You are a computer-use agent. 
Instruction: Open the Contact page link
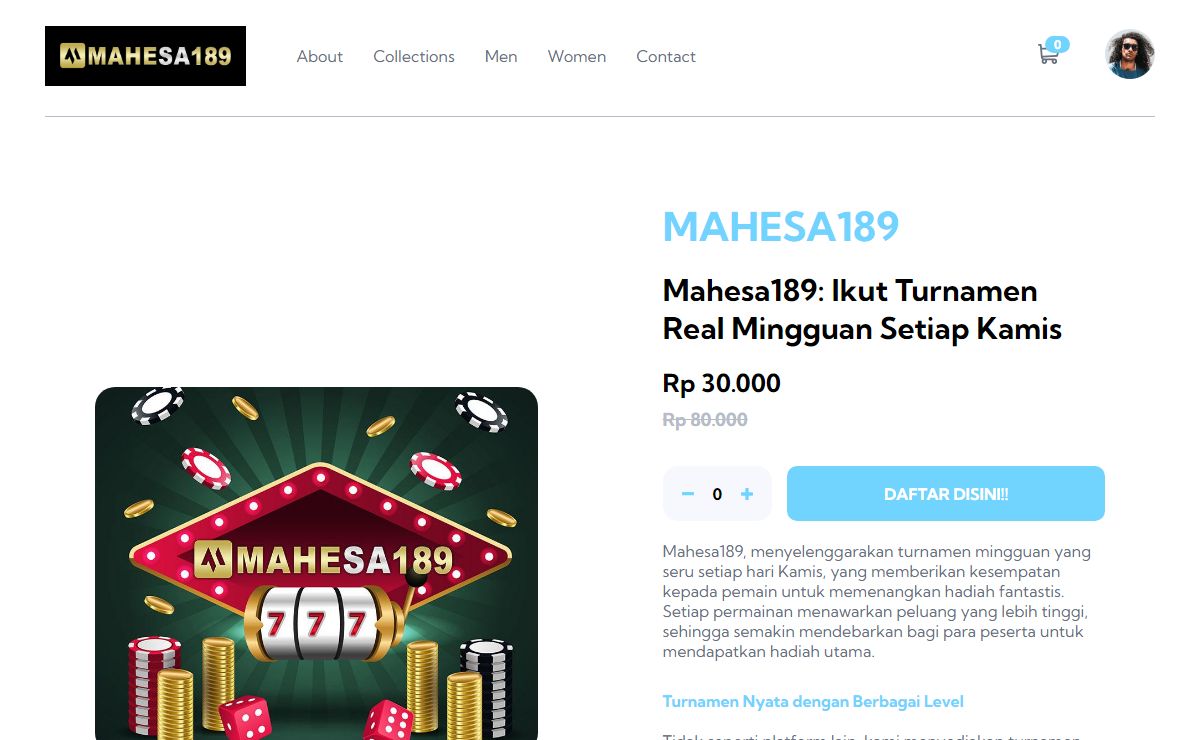coord(666,56)
